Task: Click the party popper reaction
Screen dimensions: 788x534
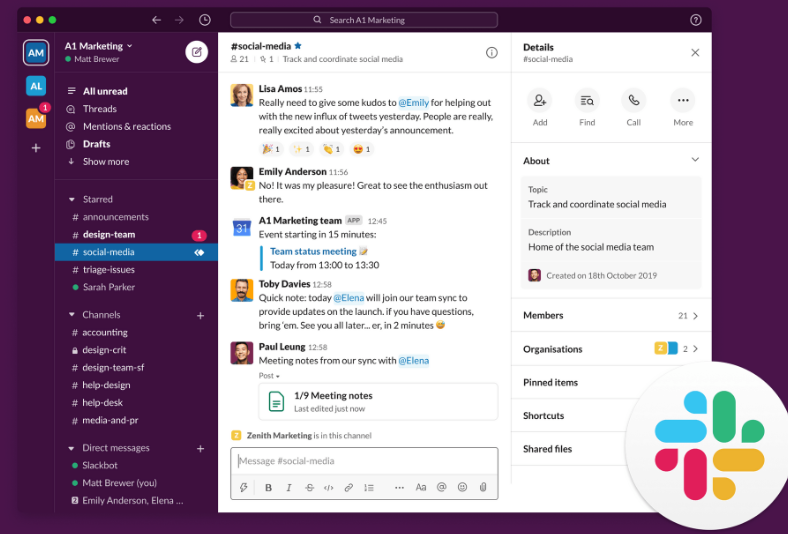Action: point(271,149)
